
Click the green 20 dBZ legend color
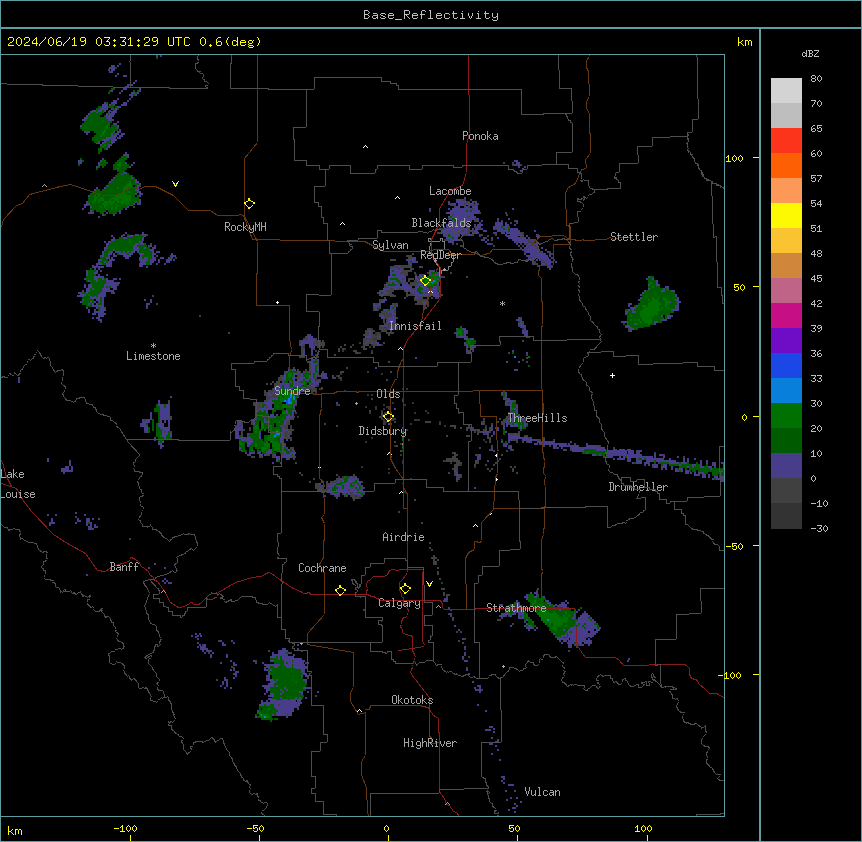point(786,416)
